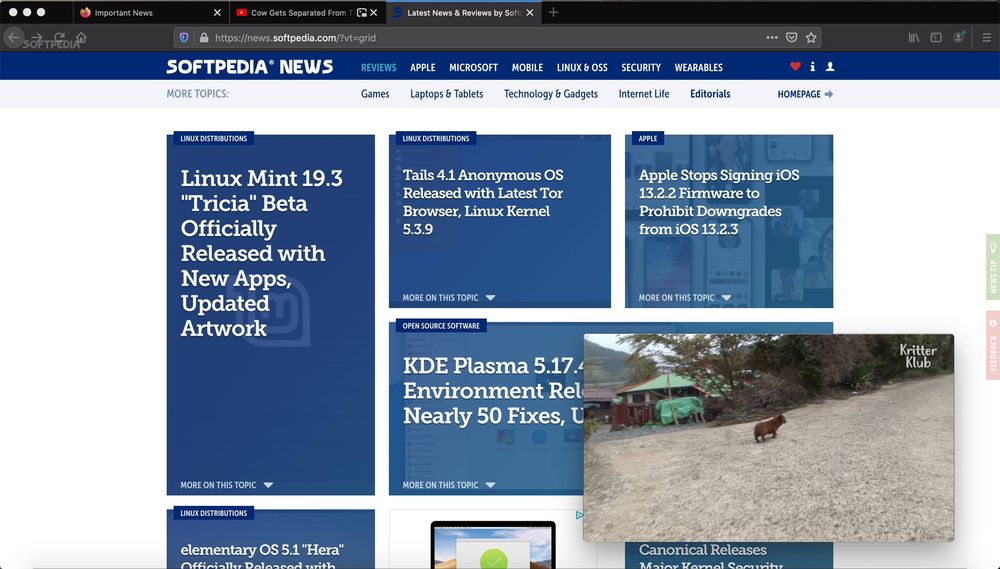Open the Linux Mint 19.3 'Tricia' Beta article

(x=261, y=253)
